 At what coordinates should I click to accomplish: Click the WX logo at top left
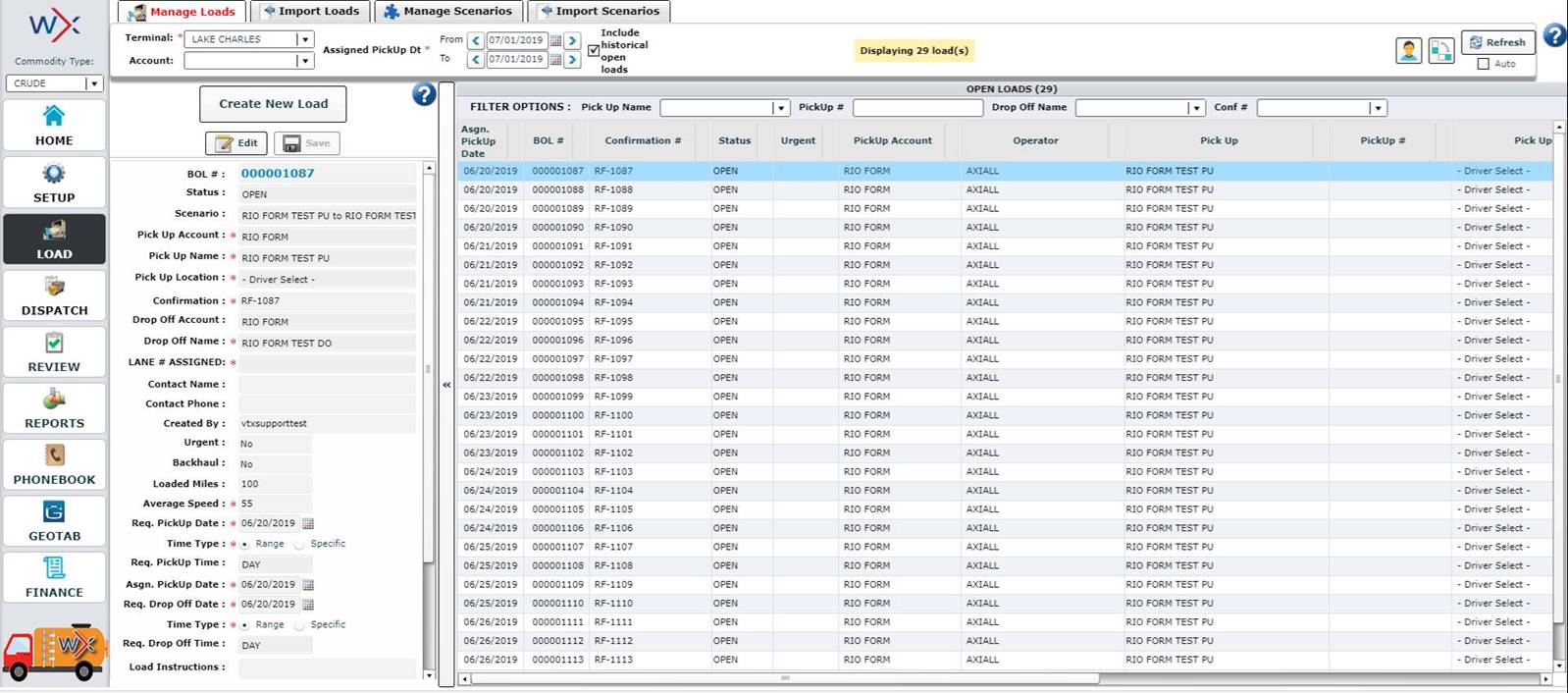[54, 25]
